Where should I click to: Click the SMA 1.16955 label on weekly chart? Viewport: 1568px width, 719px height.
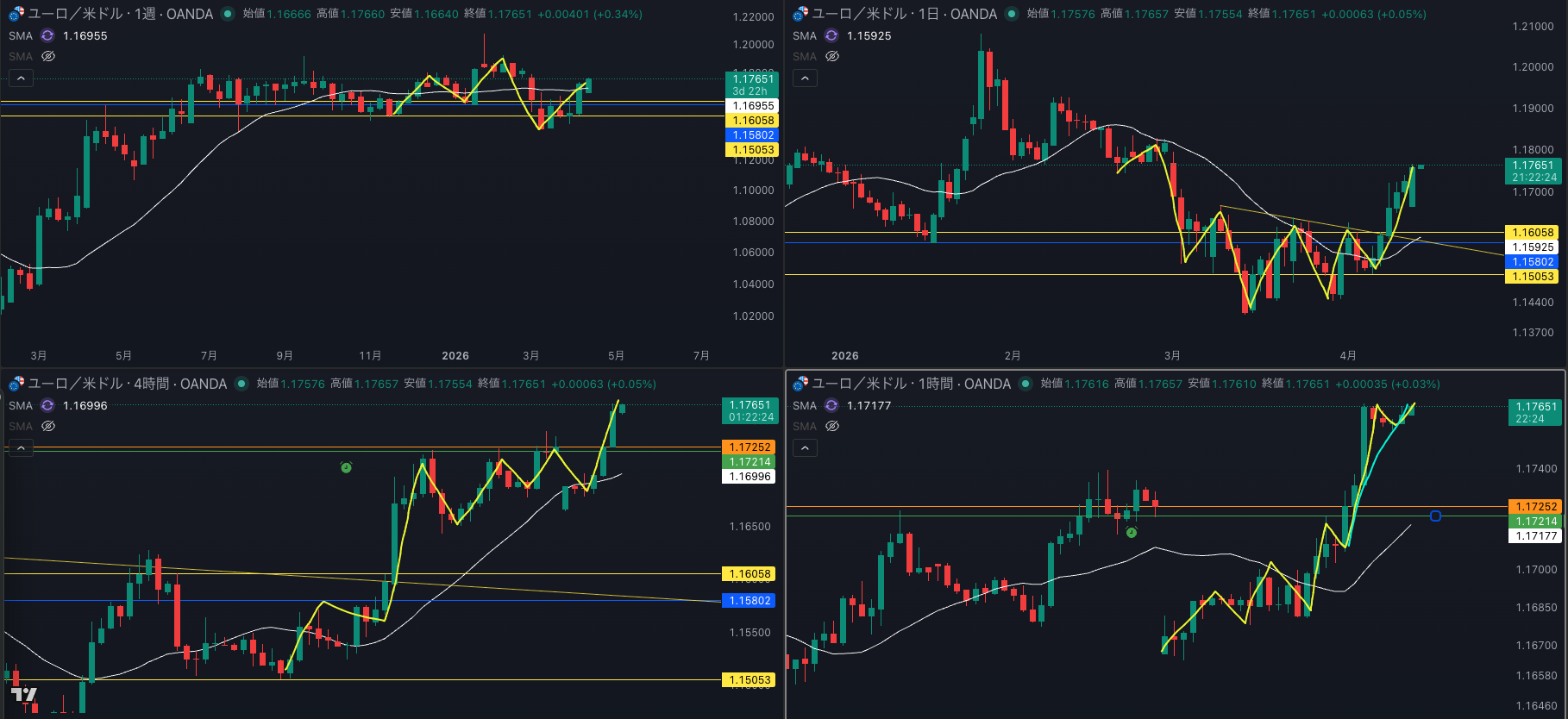(x=85, y=35)
